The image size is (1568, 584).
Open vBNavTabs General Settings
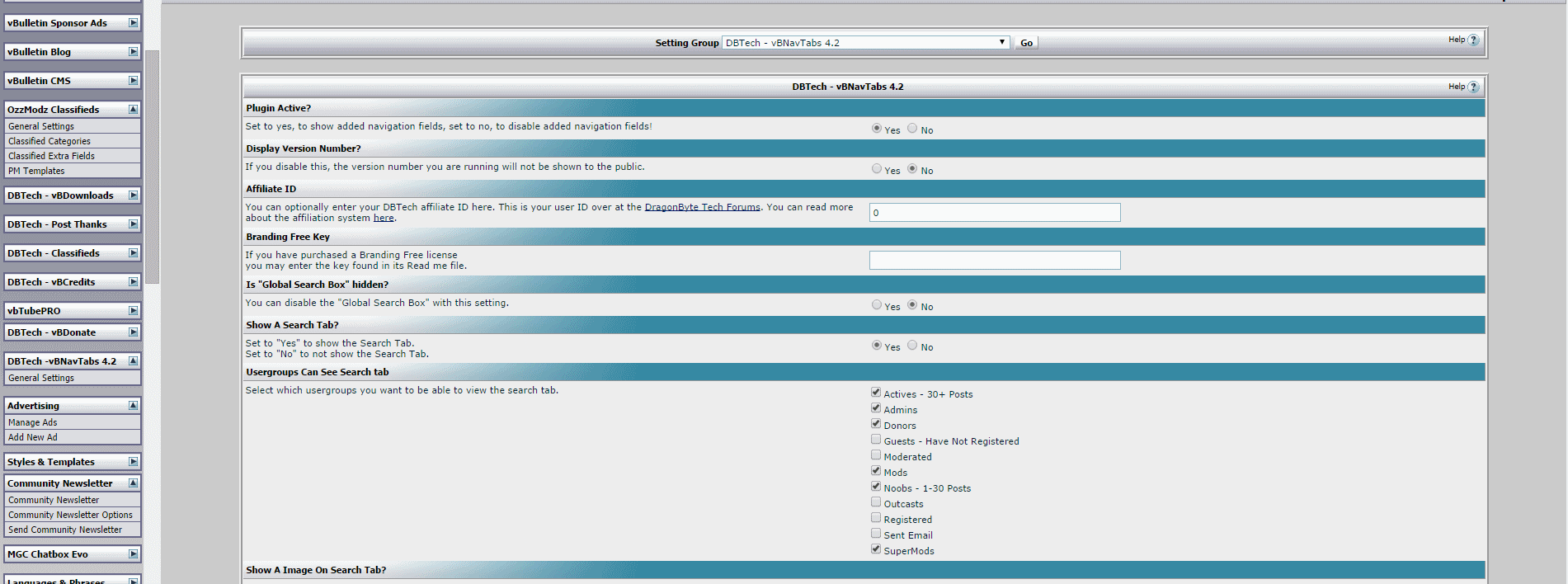coord(41,378)
